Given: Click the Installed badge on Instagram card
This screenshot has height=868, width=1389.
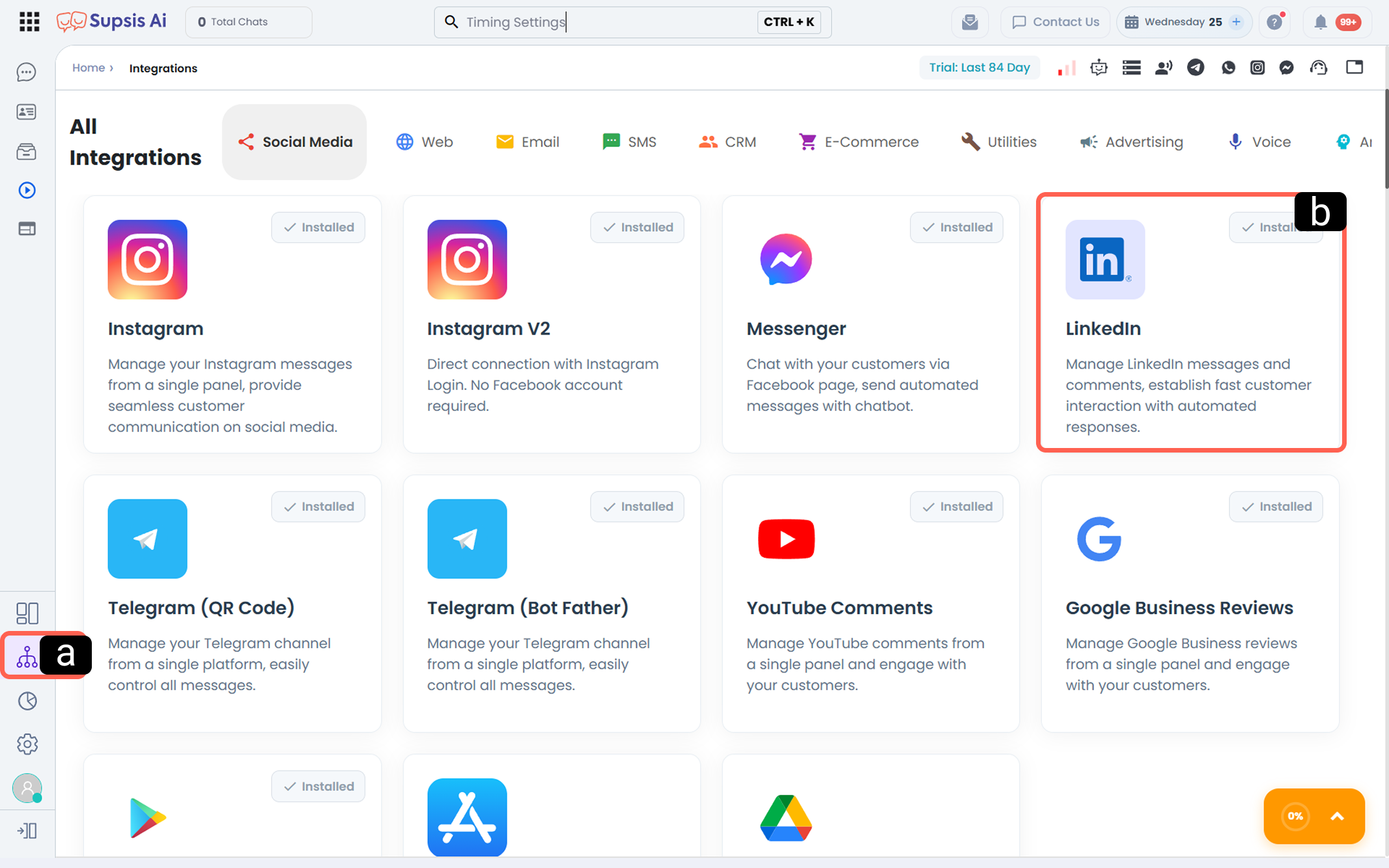Looking at the screenshot, I should (x=318, y=227).
